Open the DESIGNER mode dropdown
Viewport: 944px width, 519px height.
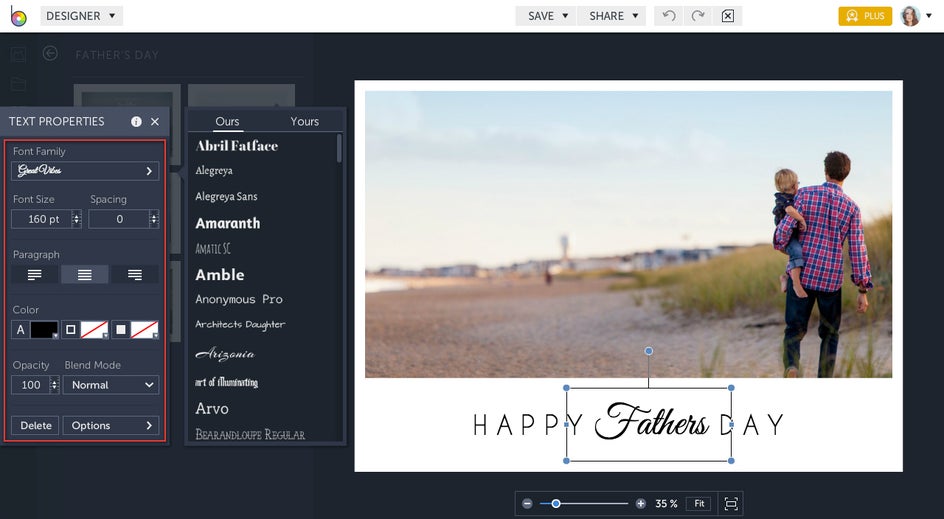(81, 16)
